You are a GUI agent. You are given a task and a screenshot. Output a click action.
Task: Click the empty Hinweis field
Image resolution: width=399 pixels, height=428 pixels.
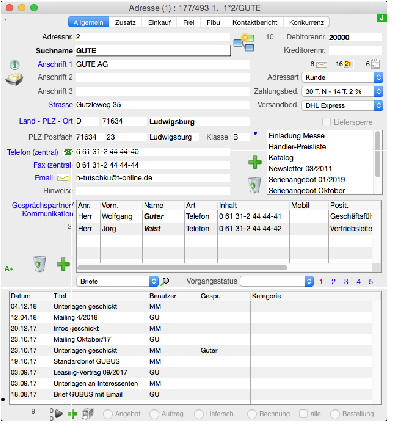153,191
